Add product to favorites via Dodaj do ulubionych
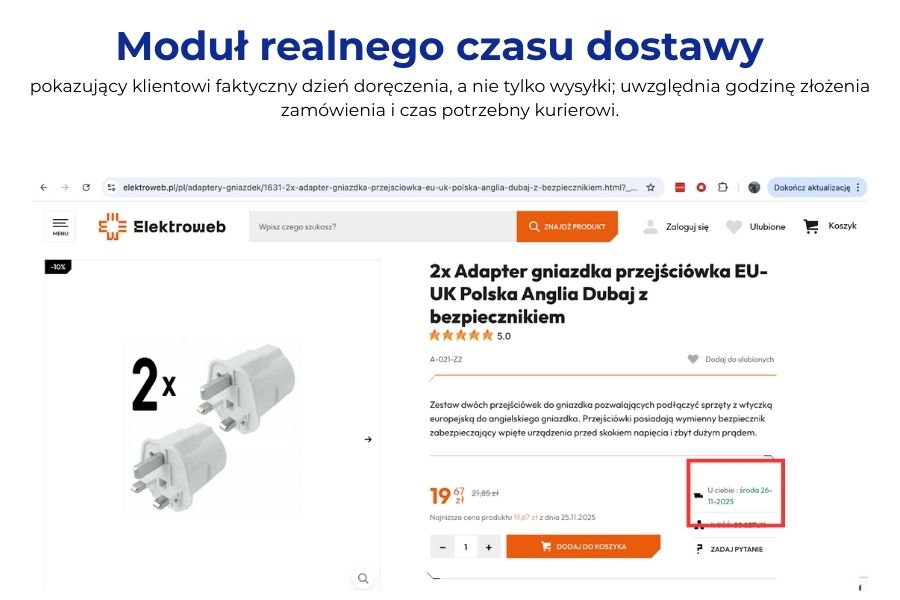 (731, 359)
